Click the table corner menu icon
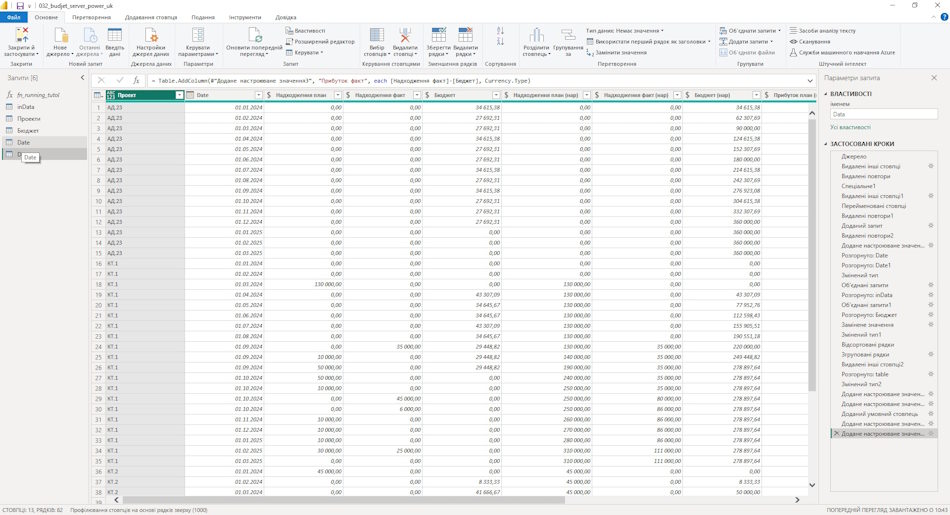The height and width of the screenshot is (515, 950). click(x=98, y=95)
